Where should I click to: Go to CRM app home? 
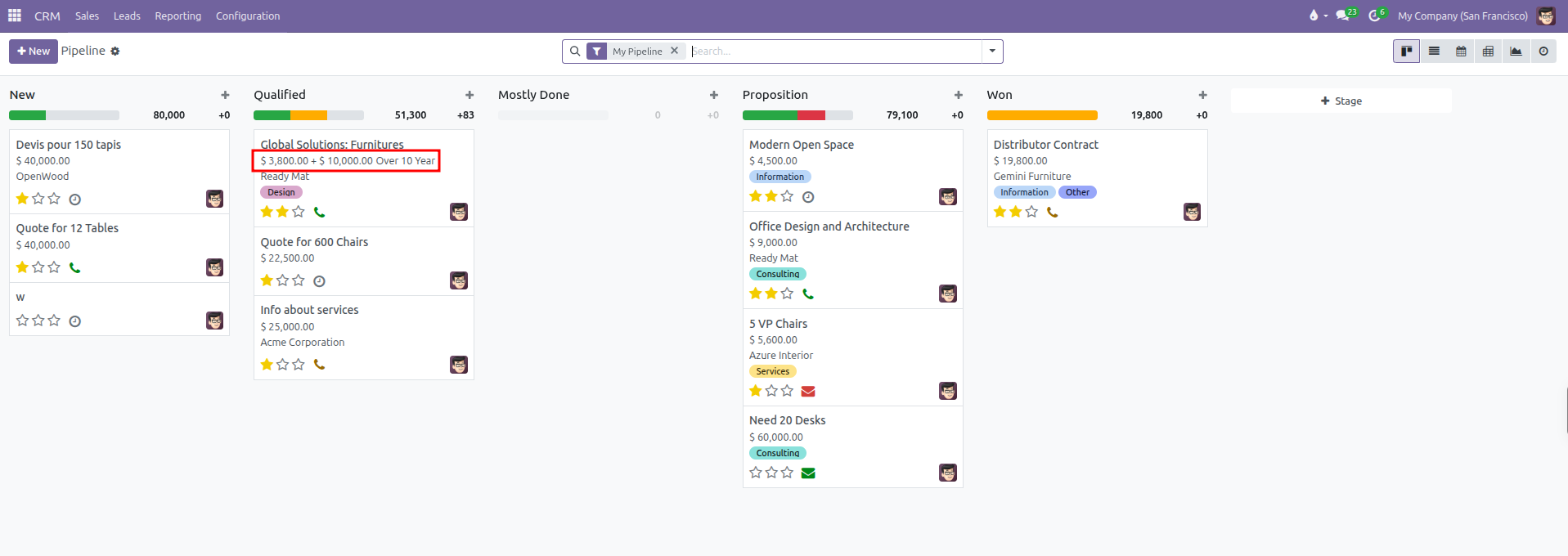tap(47, 16)
